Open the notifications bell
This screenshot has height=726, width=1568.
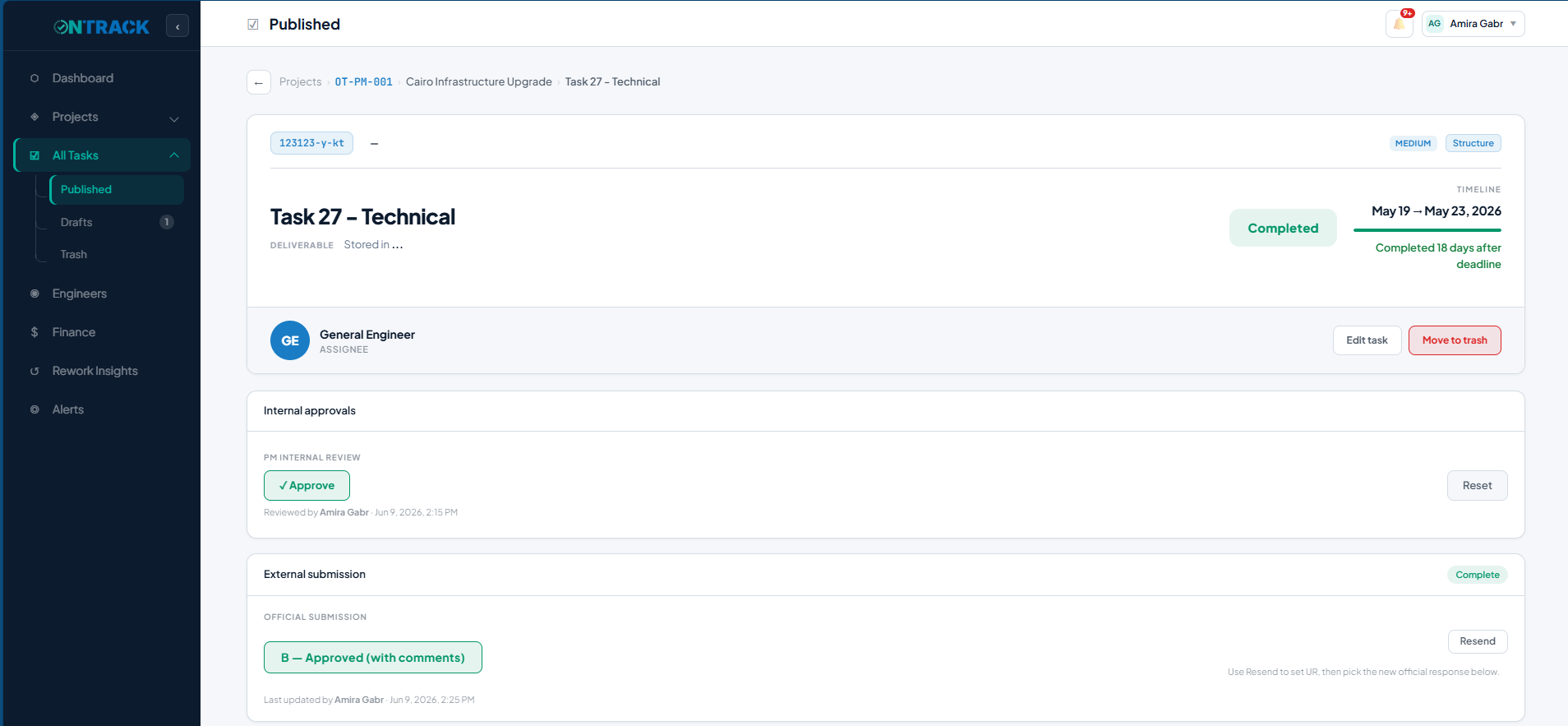pyautogui.click(x=1399, y=24)
